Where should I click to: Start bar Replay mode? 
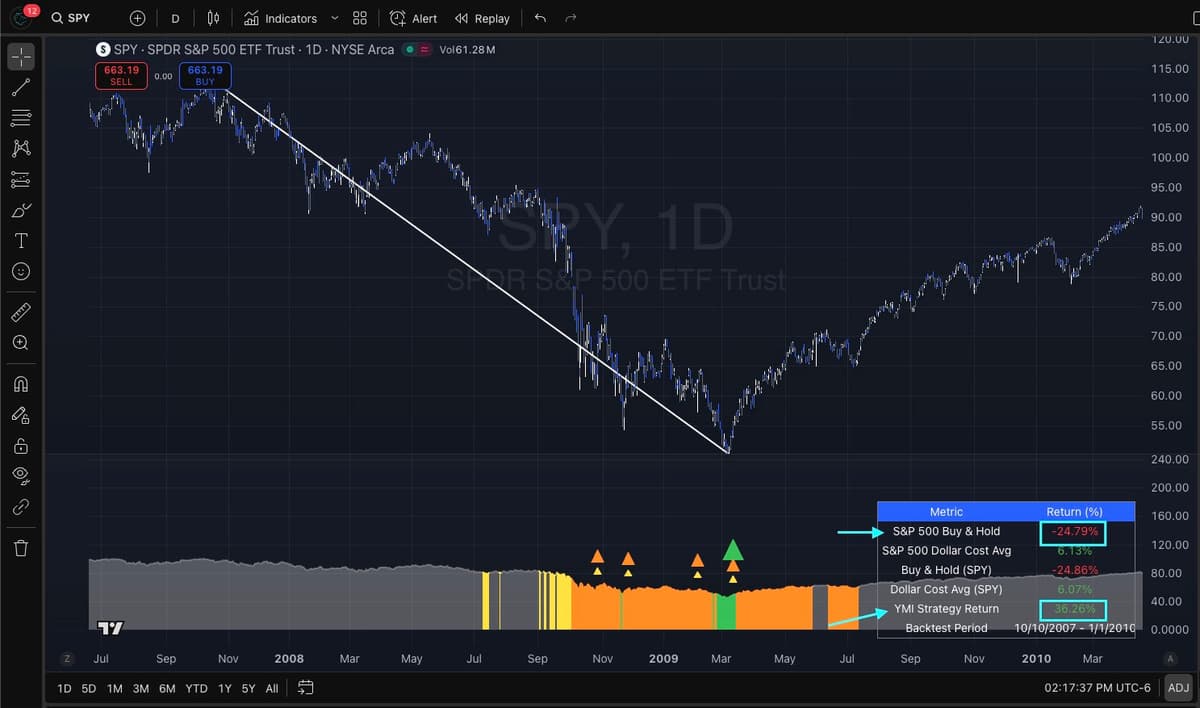coord(483,17)
